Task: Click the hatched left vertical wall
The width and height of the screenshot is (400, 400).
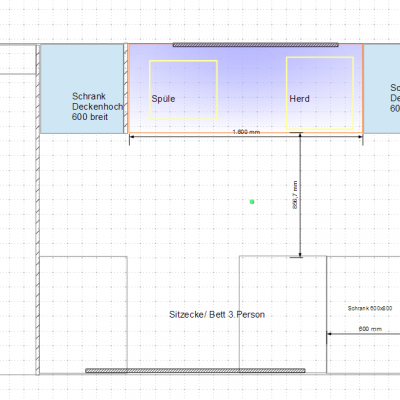Action: click(x=38, y=209)
